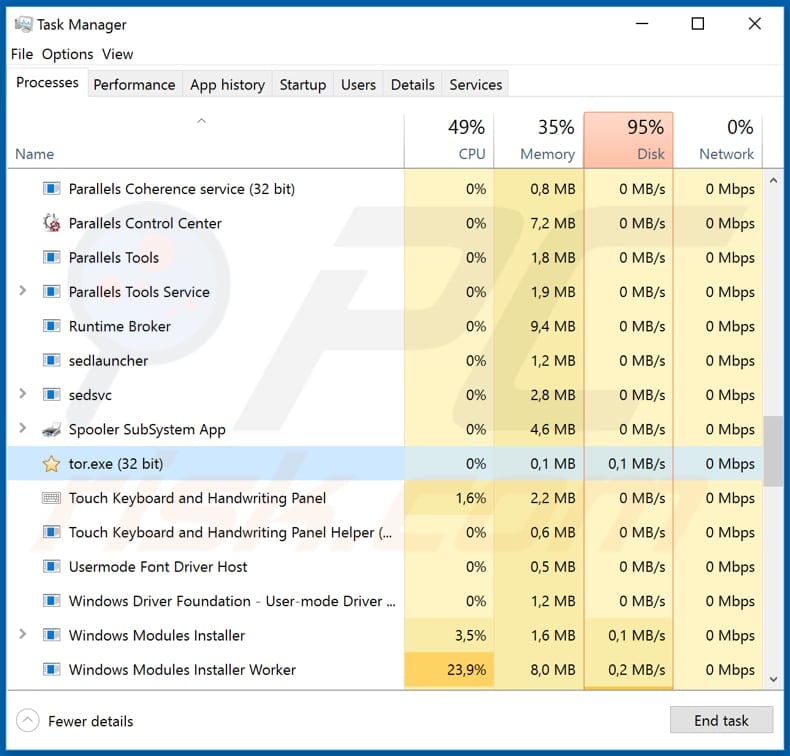
Task: Switch to the App history tab
Action: pyautogui.click(x=227, y=85)
